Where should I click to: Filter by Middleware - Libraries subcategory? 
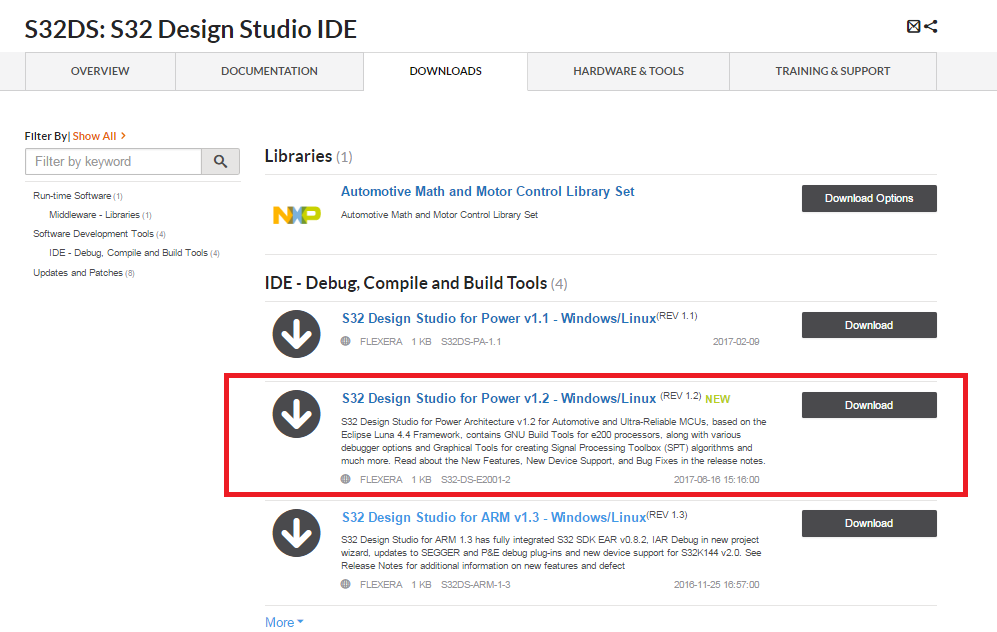pyautogui.click(x=100, y=215)
